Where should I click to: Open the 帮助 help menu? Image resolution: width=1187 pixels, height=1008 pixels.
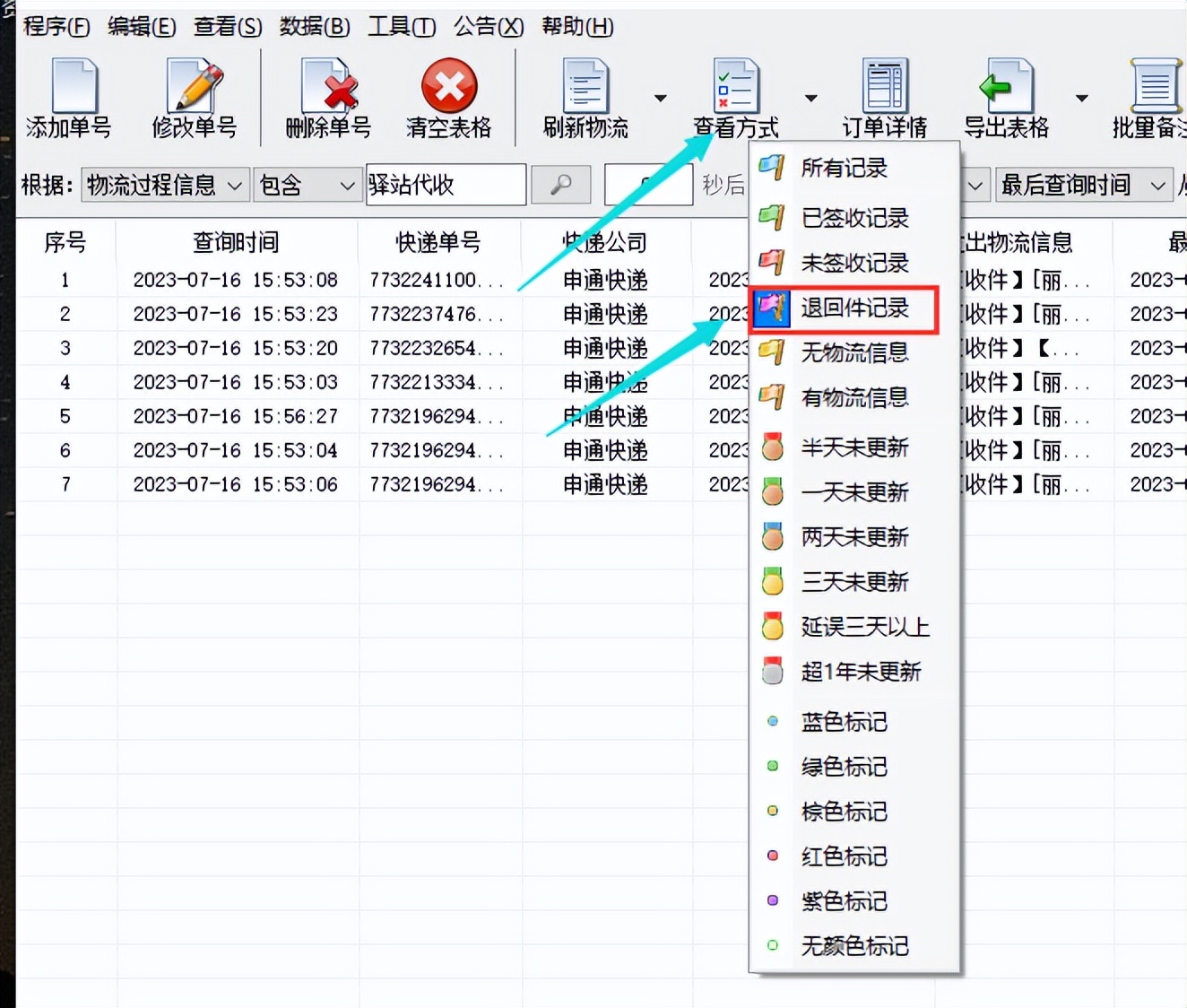click(x=576, y=27)
